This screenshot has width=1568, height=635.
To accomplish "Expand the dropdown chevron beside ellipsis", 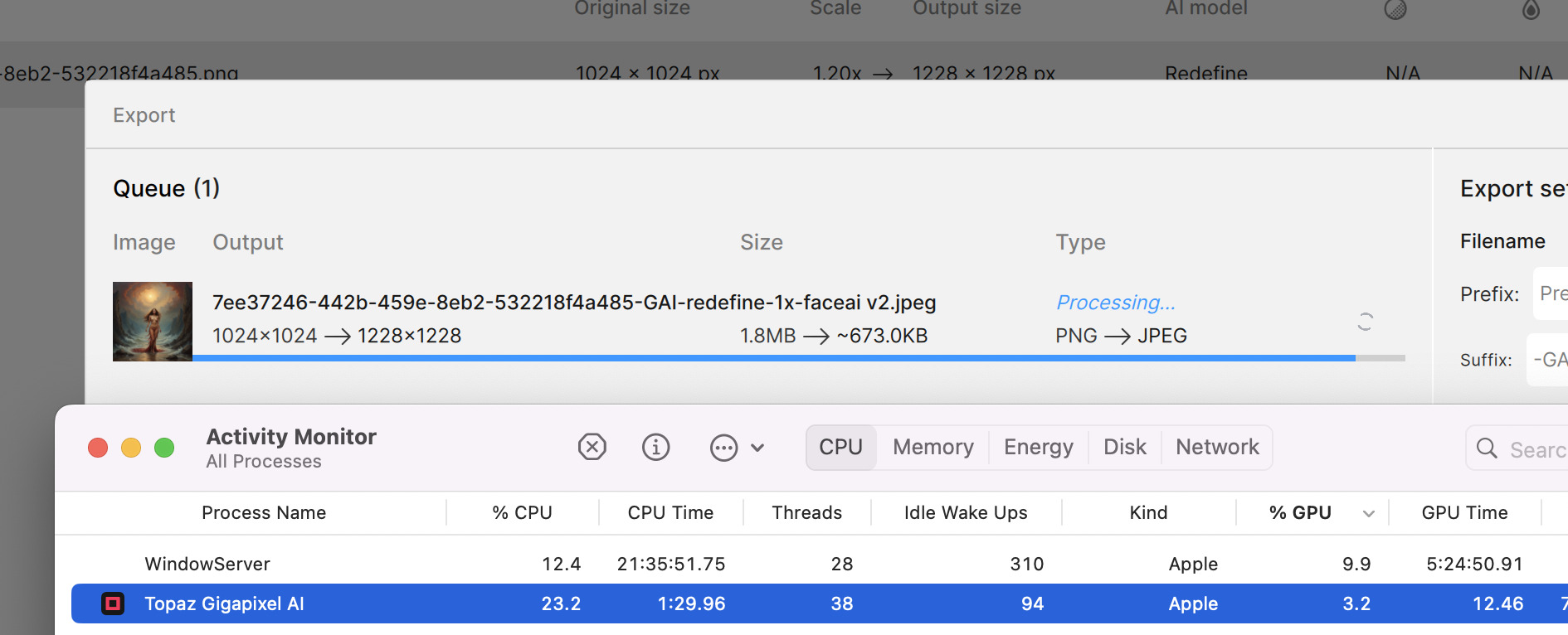I will (757, 448).
